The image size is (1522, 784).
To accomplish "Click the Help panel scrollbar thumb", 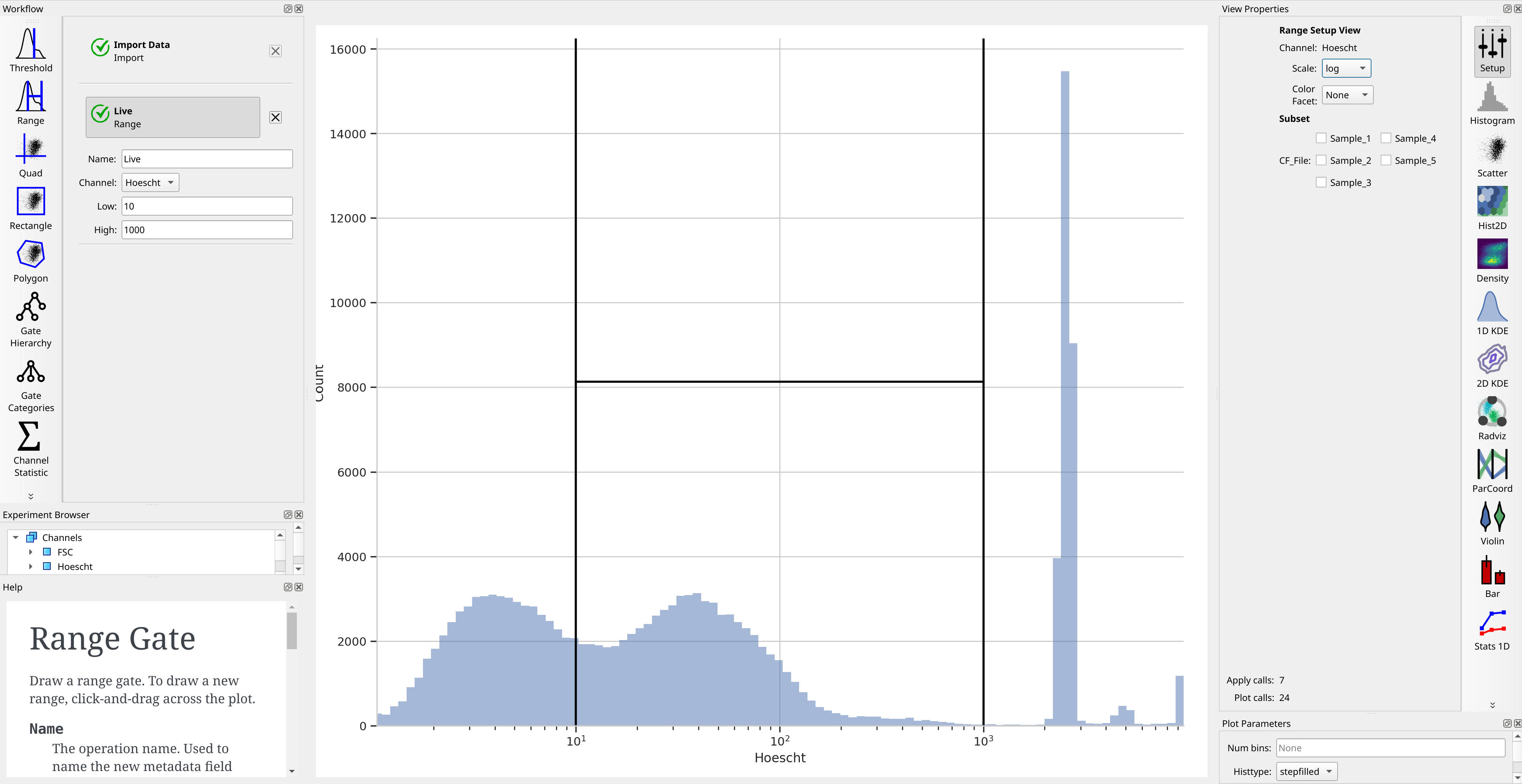I will [292, 630].
